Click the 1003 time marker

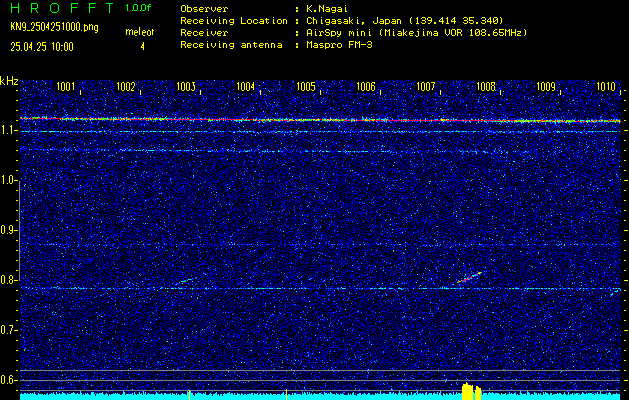(186, 87)
